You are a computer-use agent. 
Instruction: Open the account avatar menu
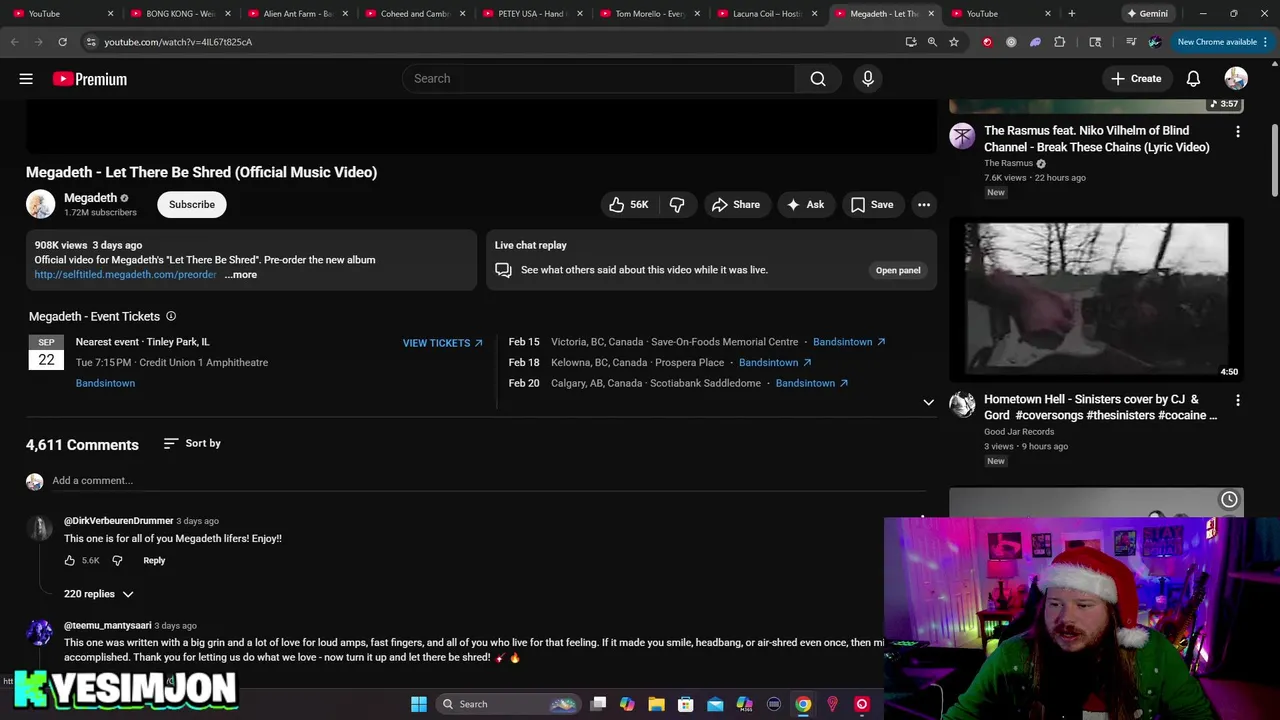tap(1236, 79)
